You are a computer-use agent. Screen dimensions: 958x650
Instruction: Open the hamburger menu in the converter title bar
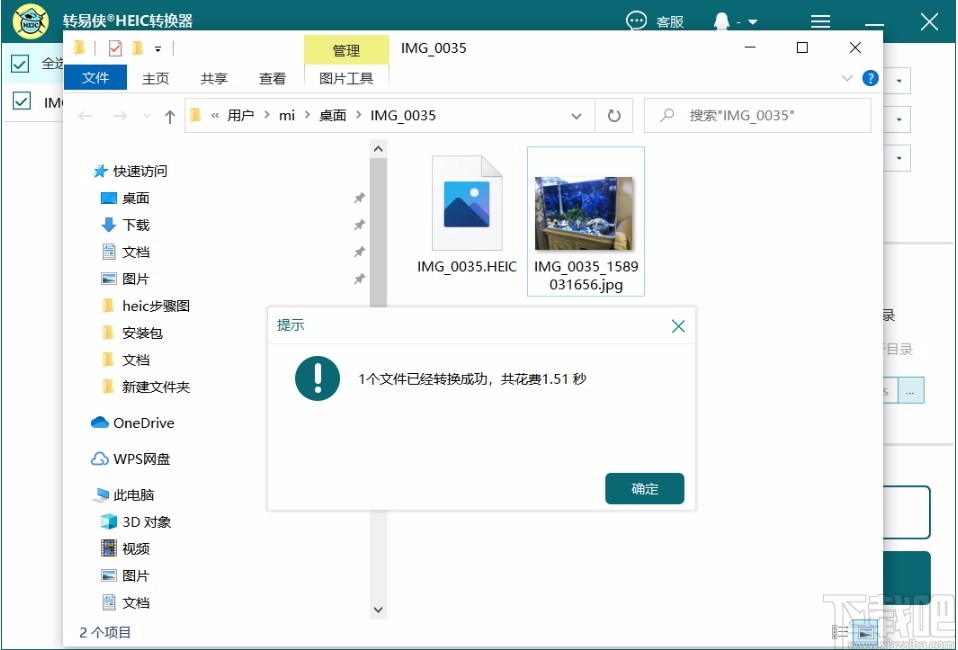tap(819, 21)
